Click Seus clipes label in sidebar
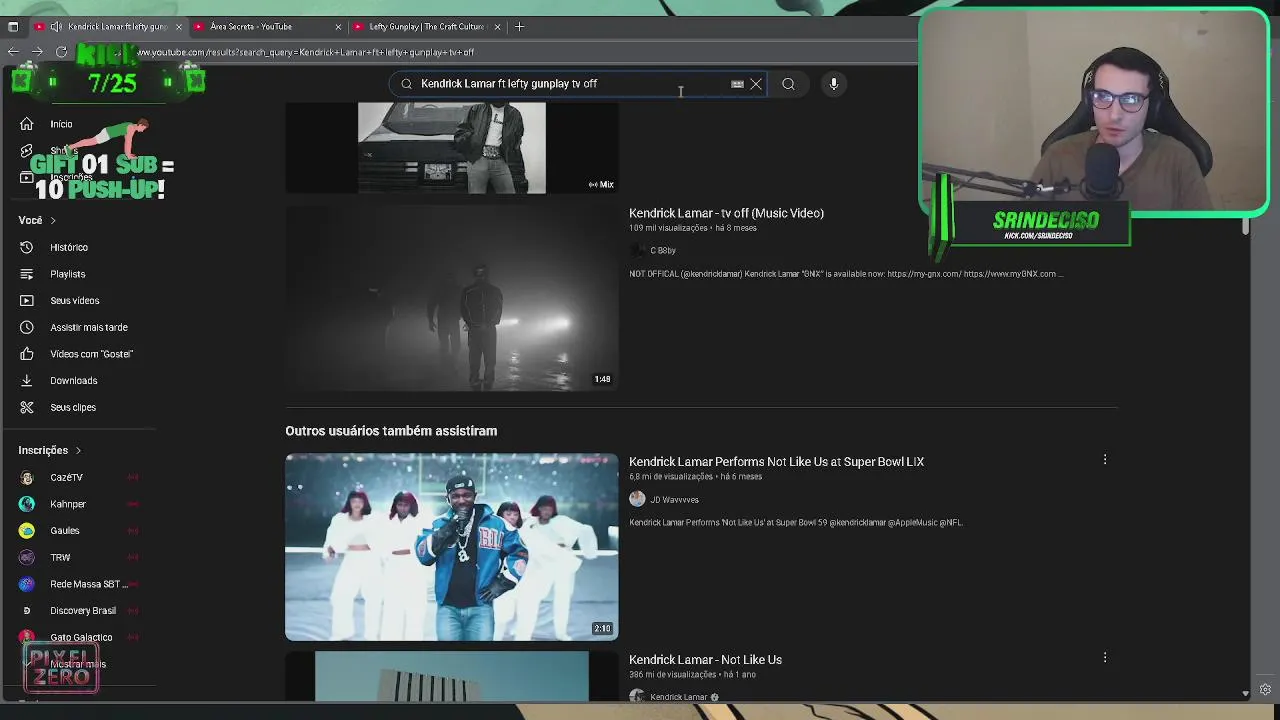1280x720 pixels. pyautogui.click(x=73, y=408)
